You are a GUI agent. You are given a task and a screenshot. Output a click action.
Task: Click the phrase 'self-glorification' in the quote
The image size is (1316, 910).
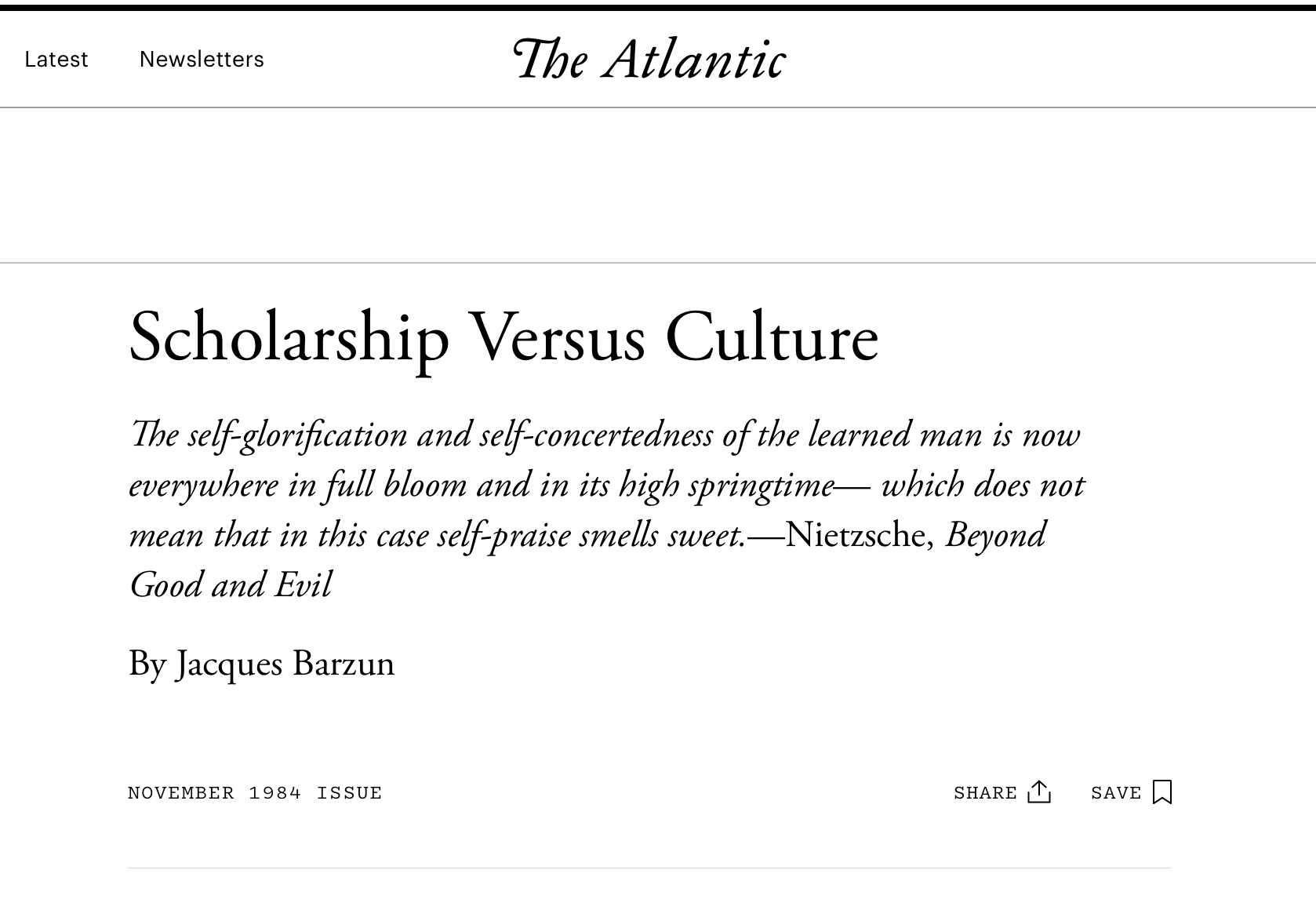pos(297,435)
